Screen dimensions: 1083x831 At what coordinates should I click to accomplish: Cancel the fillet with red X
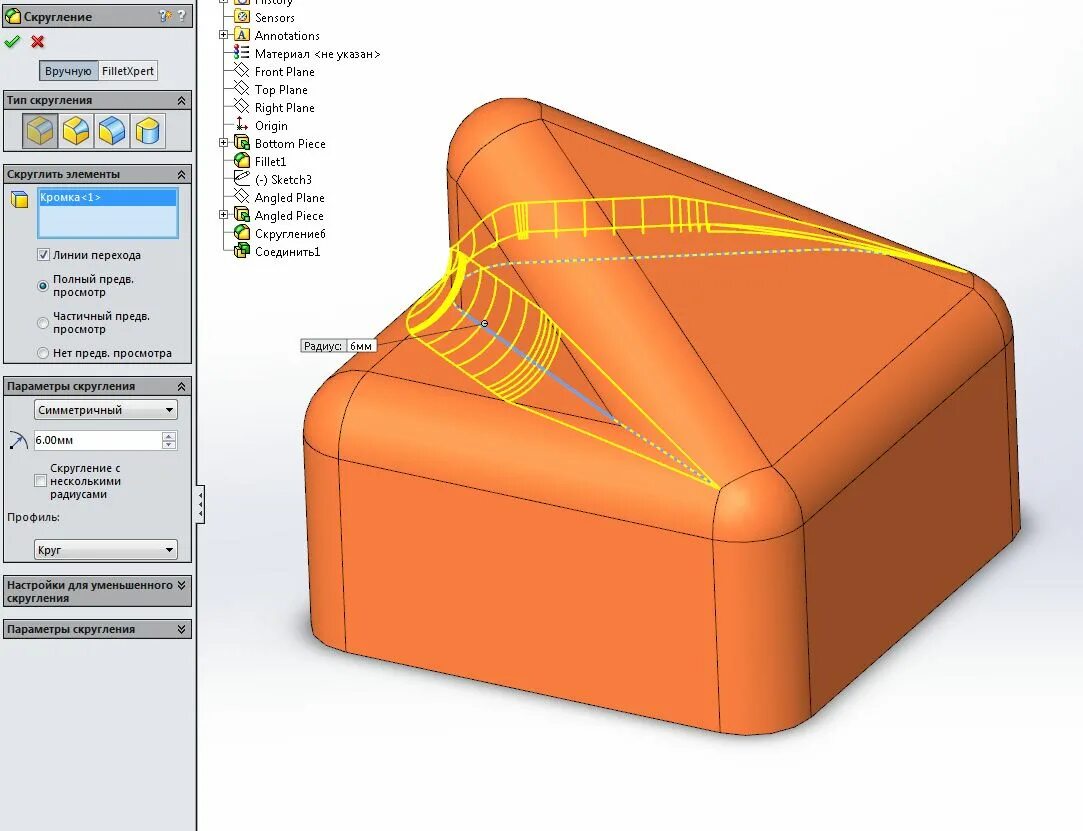pos(38,42)
